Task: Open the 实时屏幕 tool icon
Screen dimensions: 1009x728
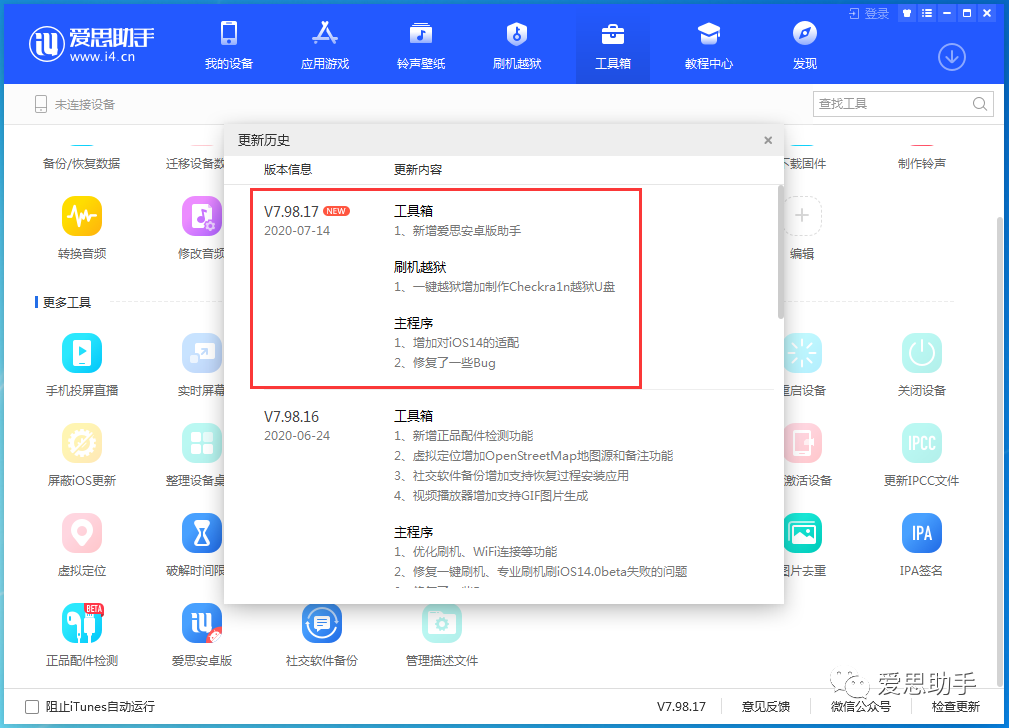Action: point(201,353)
